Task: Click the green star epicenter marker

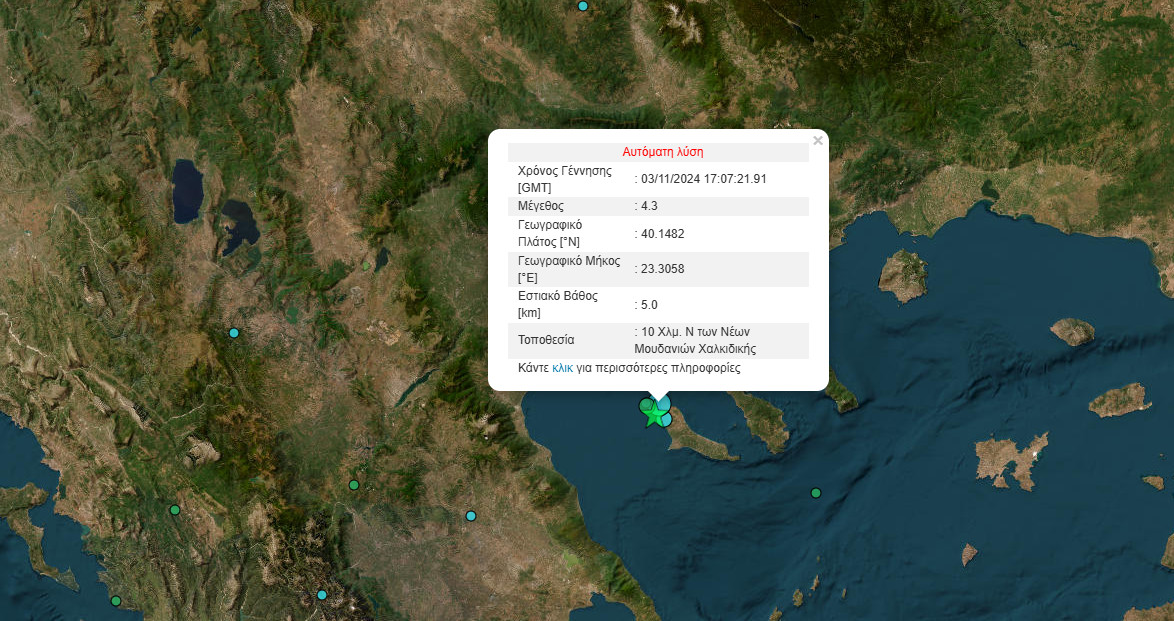Action: 655,414
